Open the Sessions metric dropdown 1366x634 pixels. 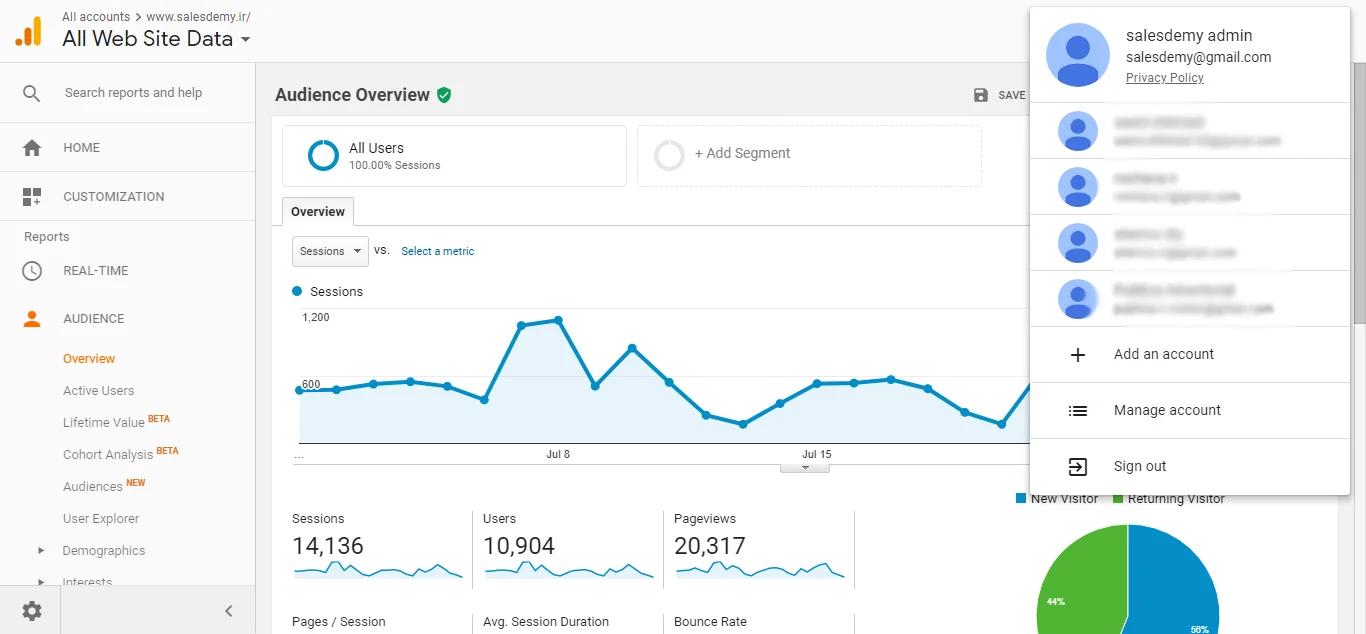pos(330,252)
